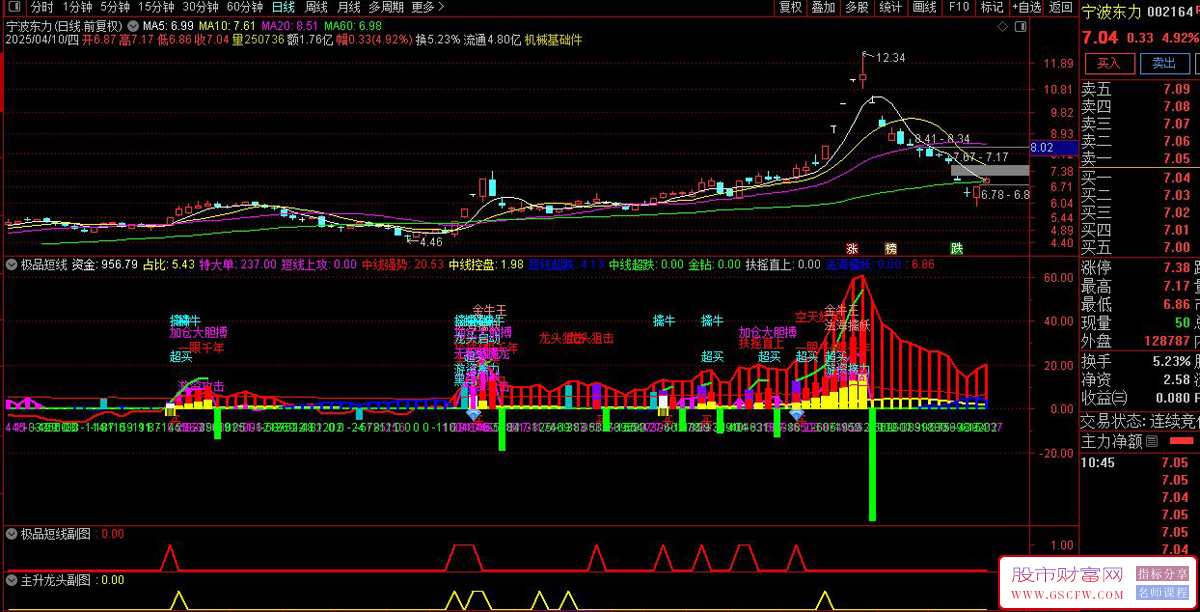This screenshot has width=1200, height=612.
Task: Click the 机械基础件 sector link
Action: tap(553, 40)
